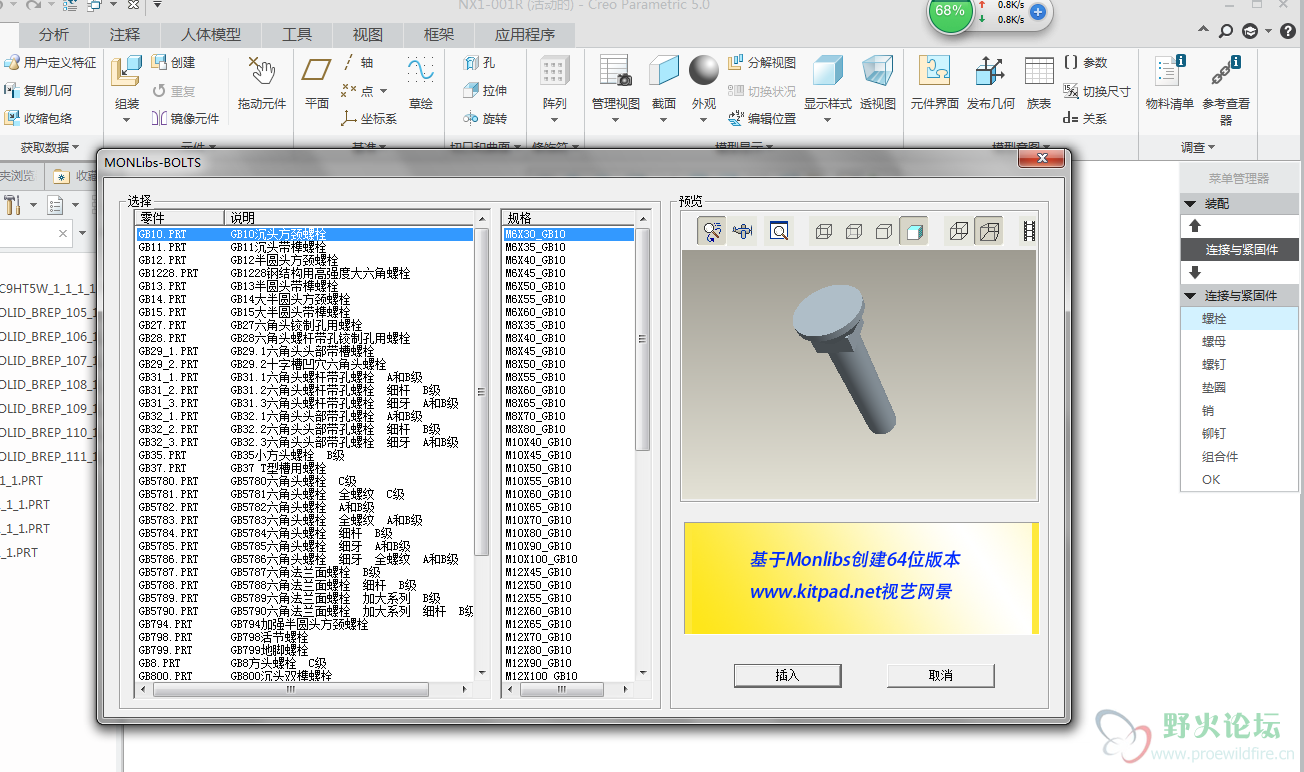The height and width of the screenshot is (772, 1304).
Task: Click 分解视图 (Exploded View)
Action: point(762,62)
